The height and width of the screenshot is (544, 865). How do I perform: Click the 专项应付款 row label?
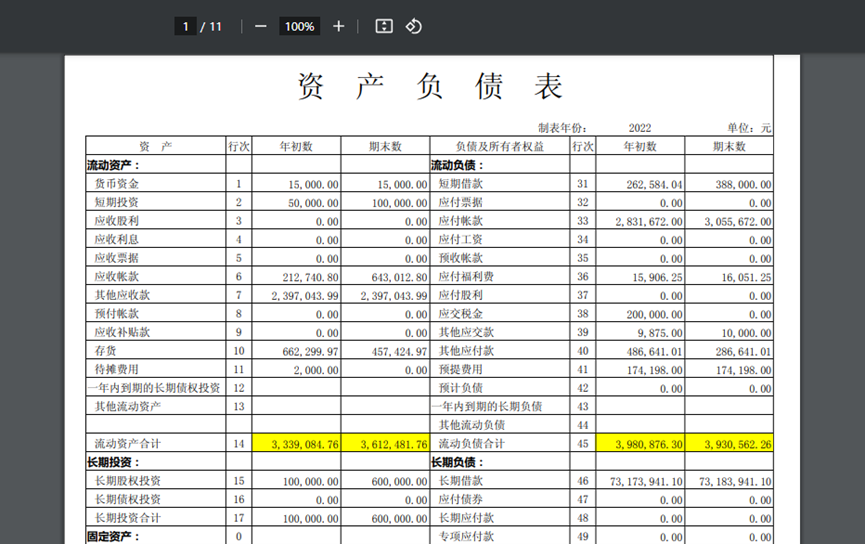(466, 536)
